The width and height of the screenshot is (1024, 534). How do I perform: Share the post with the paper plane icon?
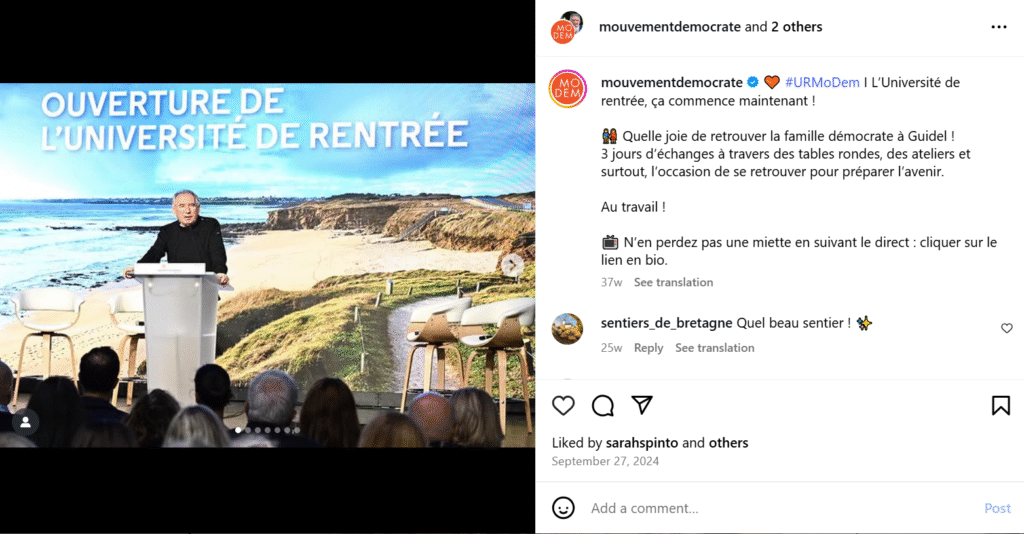pos(642,405)
